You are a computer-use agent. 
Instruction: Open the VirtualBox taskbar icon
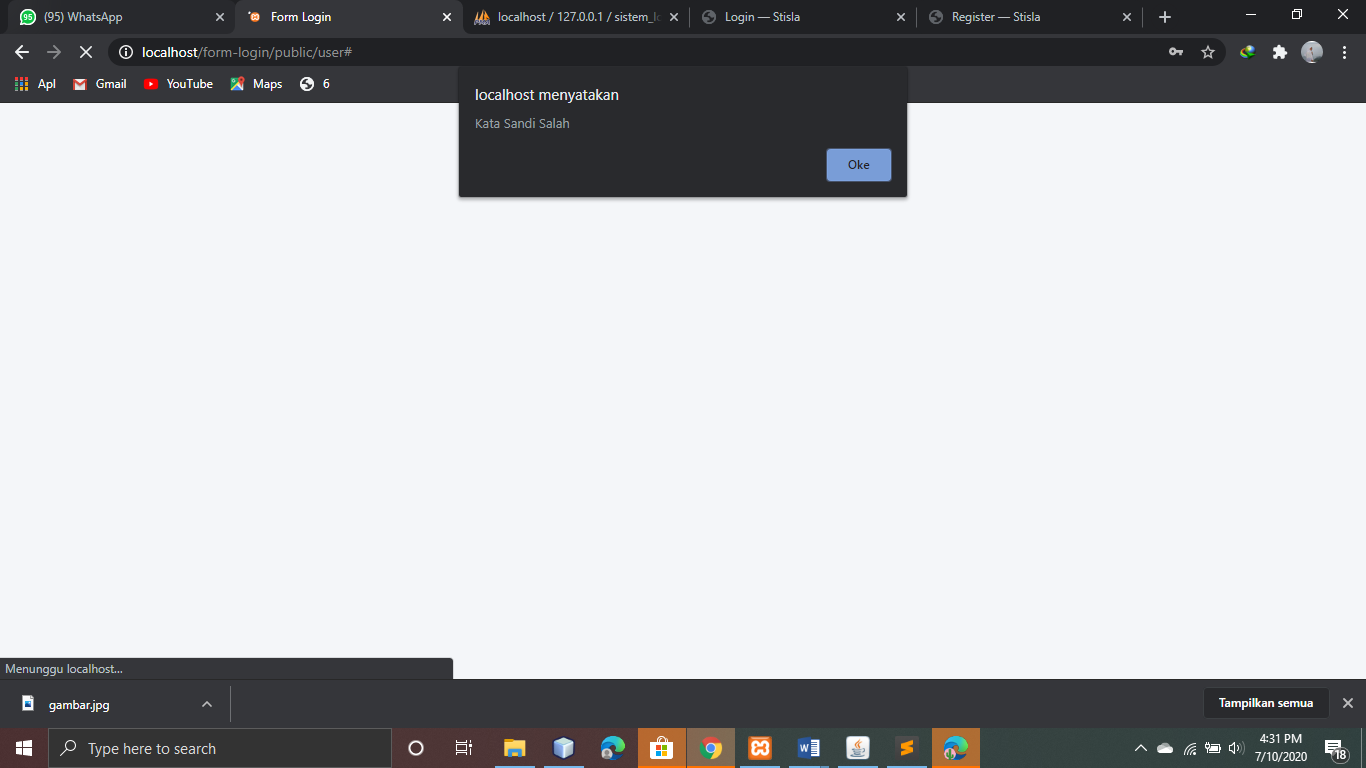point(563,748)
